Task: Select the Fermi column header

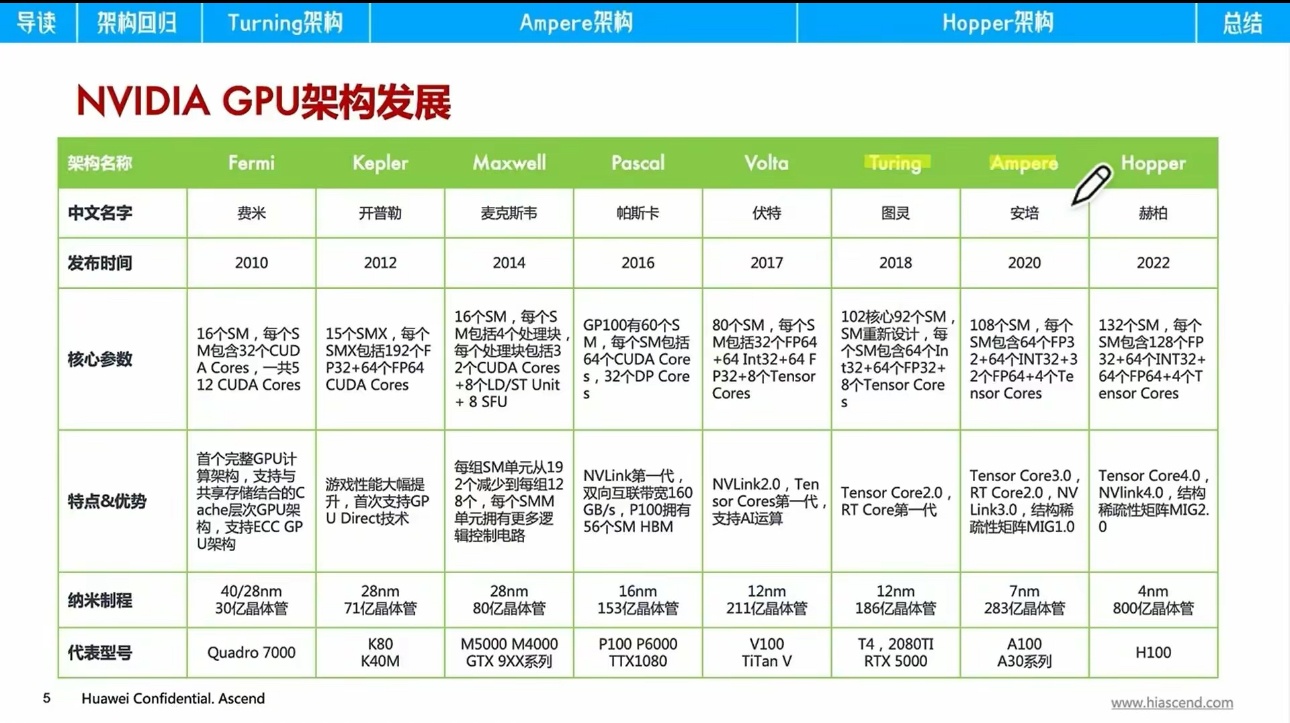Action: (x=251, y=163)
